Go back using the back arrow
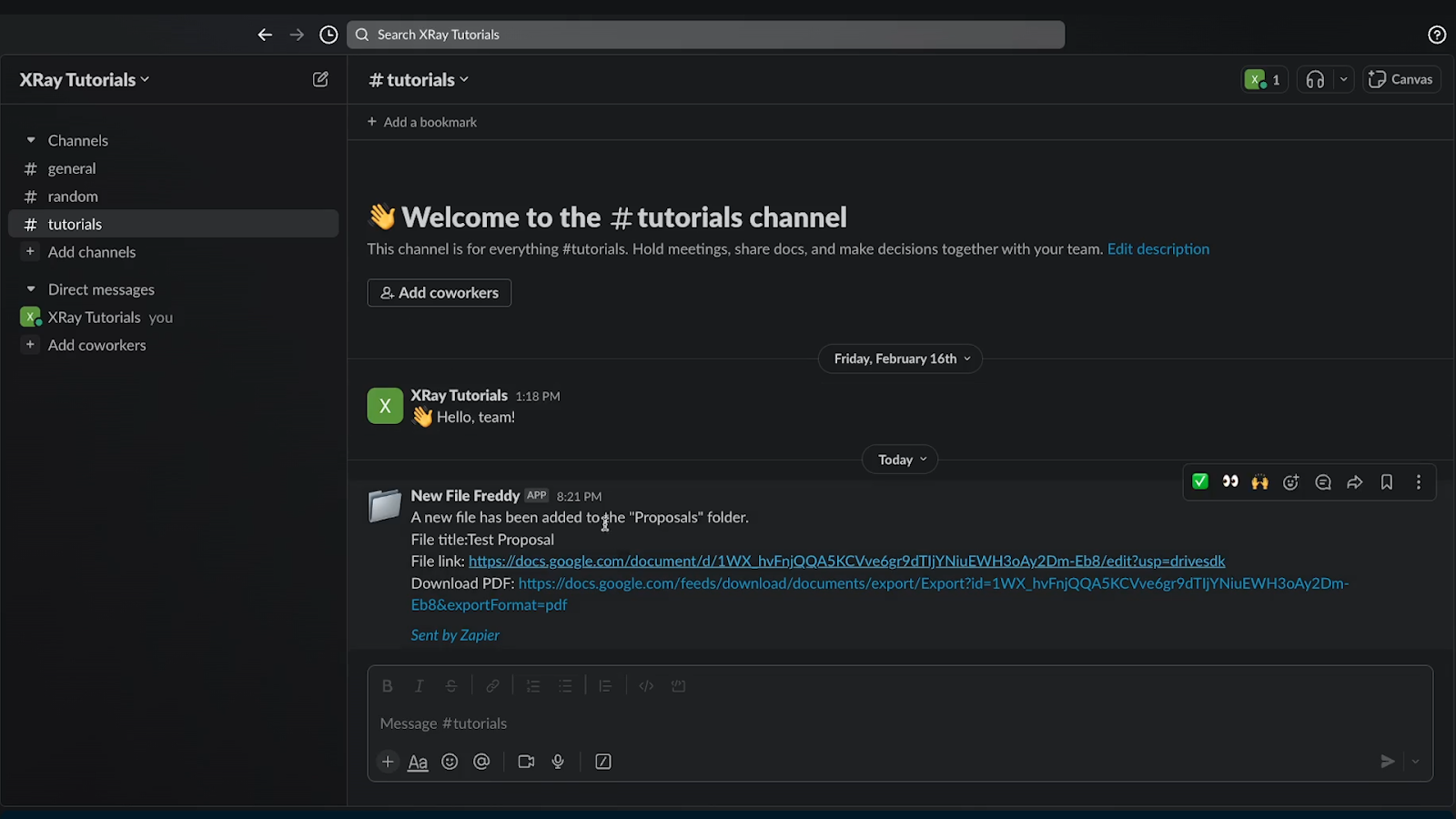This screenshot has height=819, width=1456. pos(265,35)
